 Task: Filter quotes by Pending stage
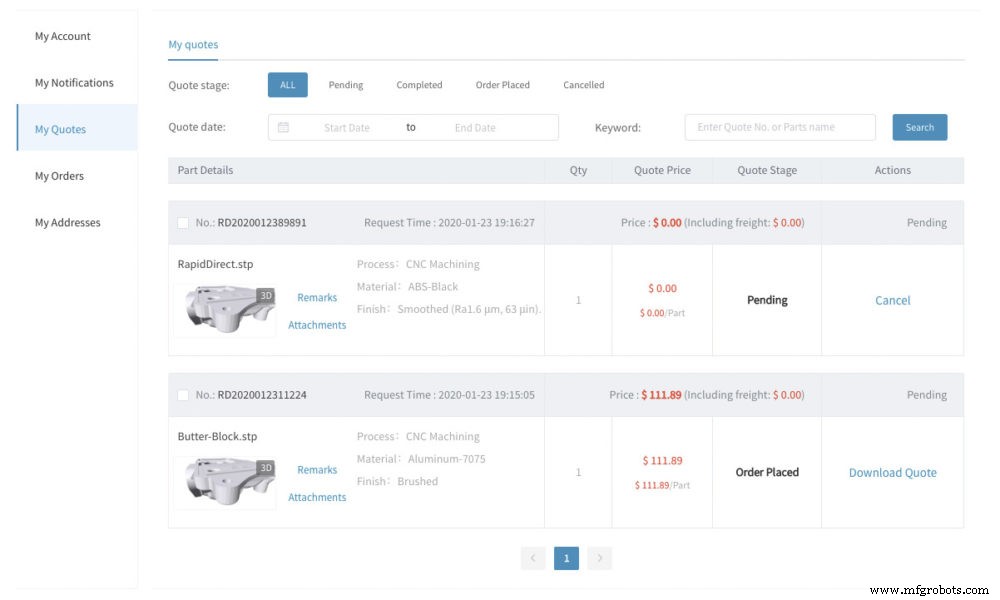pyautogui.click(x=345, y=85)
